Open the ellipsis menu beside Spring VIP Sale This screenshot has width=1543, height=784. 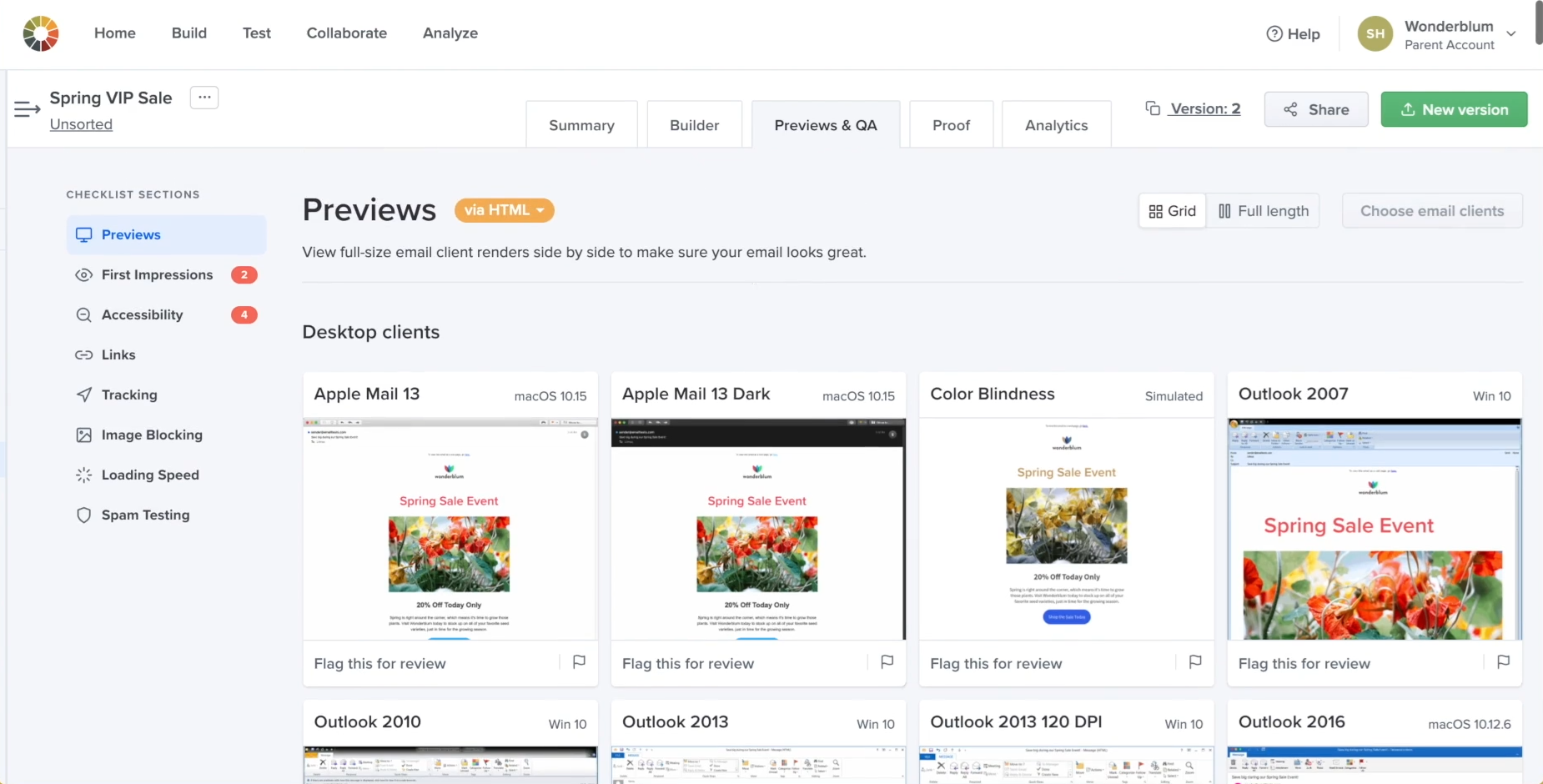pos(204,98)
